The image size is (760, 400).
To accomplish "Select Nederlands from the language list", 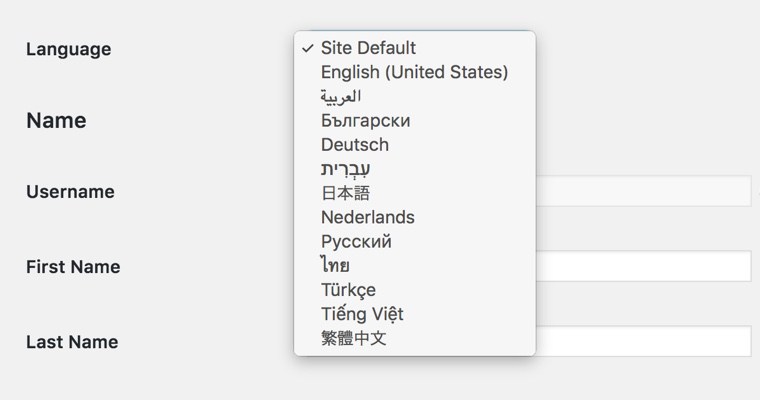I will 367,217.
